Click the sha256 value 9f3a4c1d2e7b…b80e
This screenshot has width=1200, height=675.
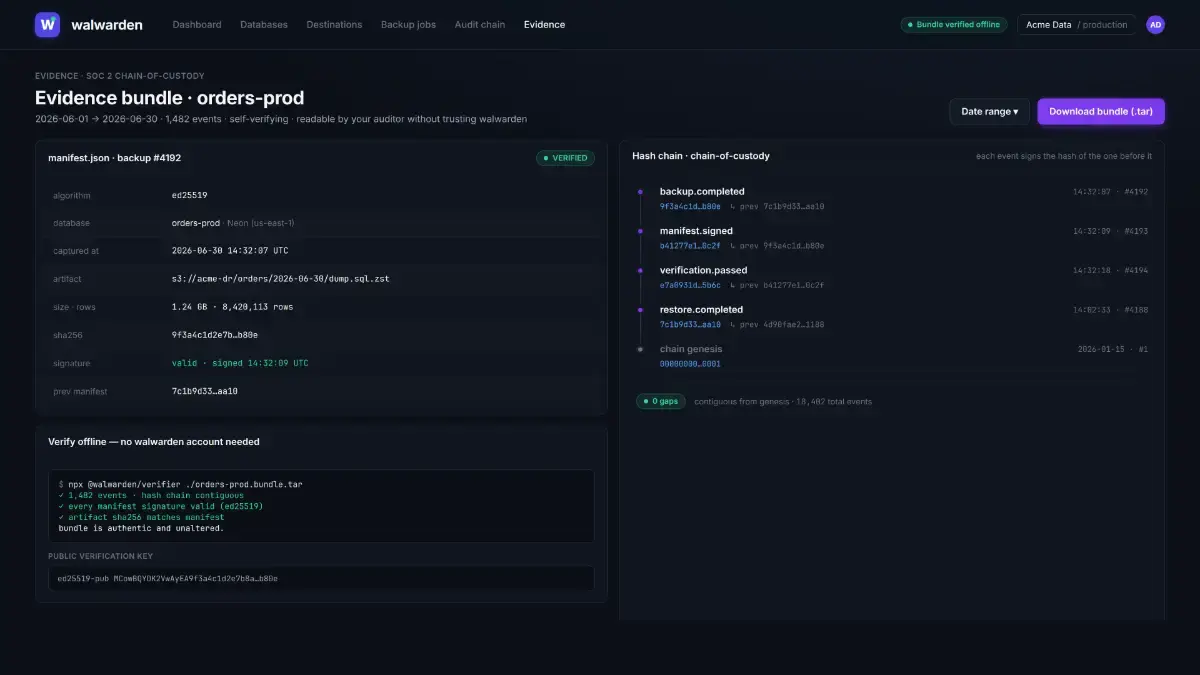(215, 335)
